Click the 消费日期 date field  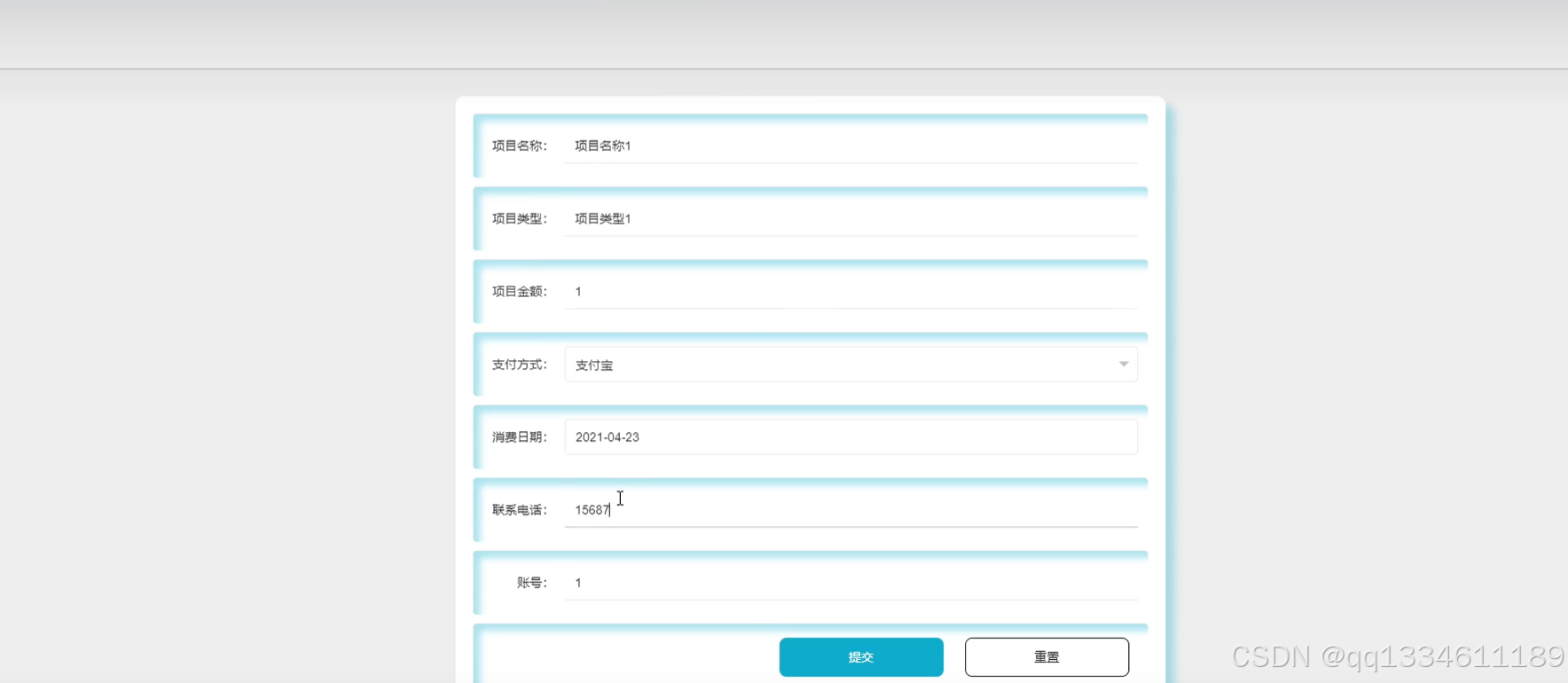(851, 437)
